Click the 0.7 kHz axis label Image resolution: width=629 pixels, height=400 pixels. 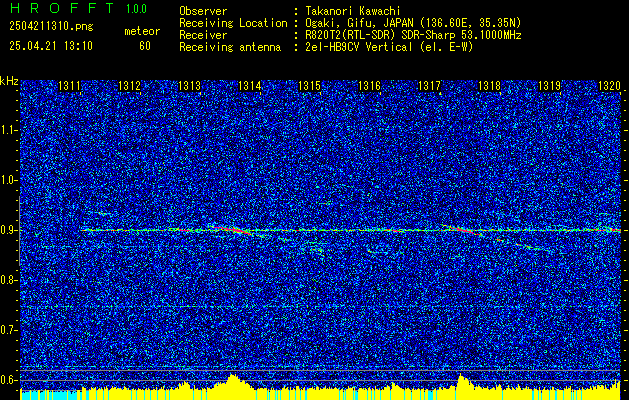click(8, 330)
